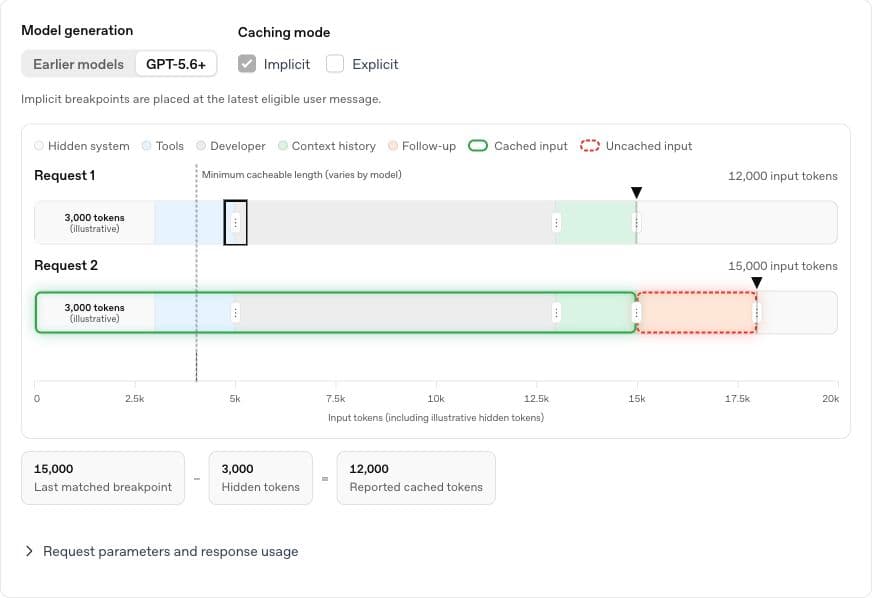872x598 pixels.
Task: Click the Uncached input legend icon
Action: coord(589,146)
